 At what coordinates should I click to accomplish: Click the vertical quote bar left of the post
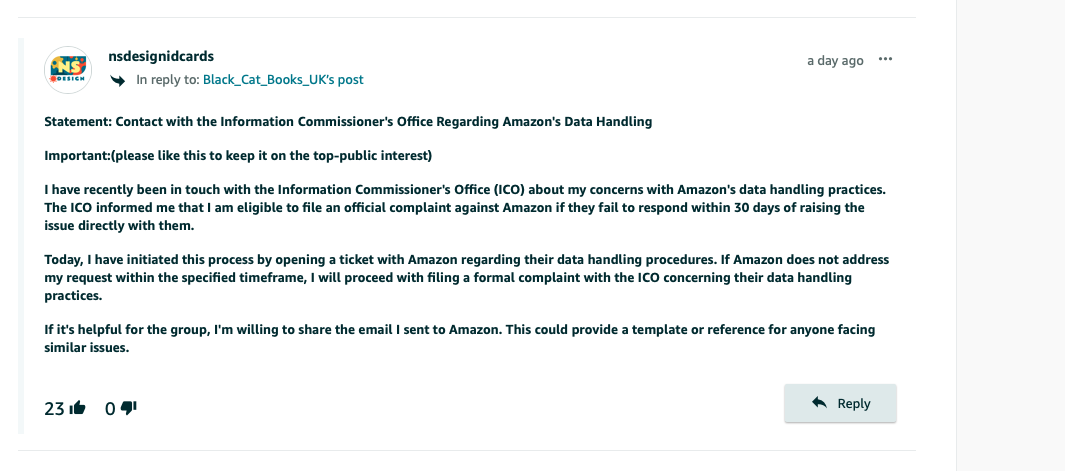[21, 236]
